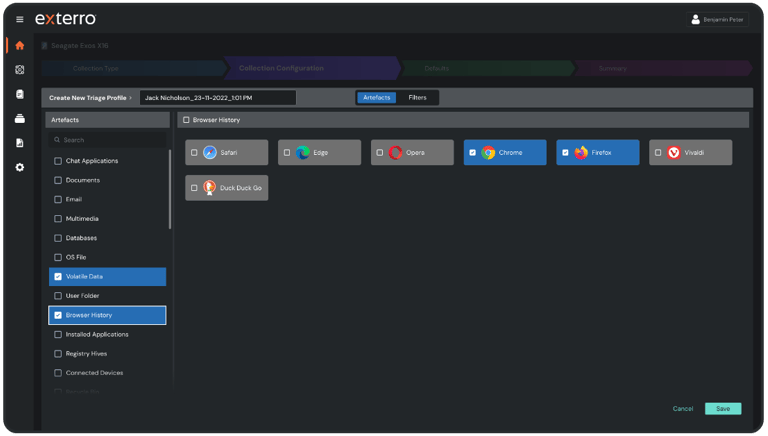Enable the Multimedia checkbox
Image resolution: width=768 pixels, height=436 pixels.
tap(58, 219)
